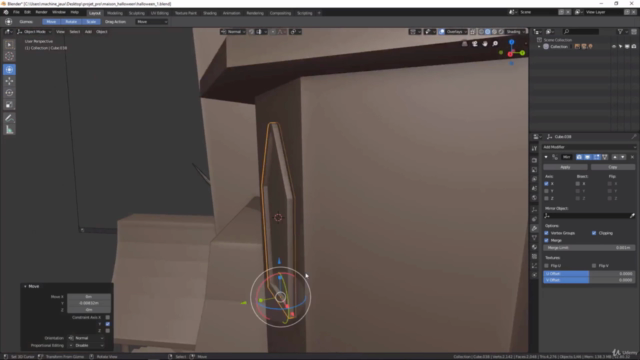Image resolution: width=640 pixels, height=360 pixels.
Task: Click the zoom magnifier icon in viewport
Action: point(495,44)
